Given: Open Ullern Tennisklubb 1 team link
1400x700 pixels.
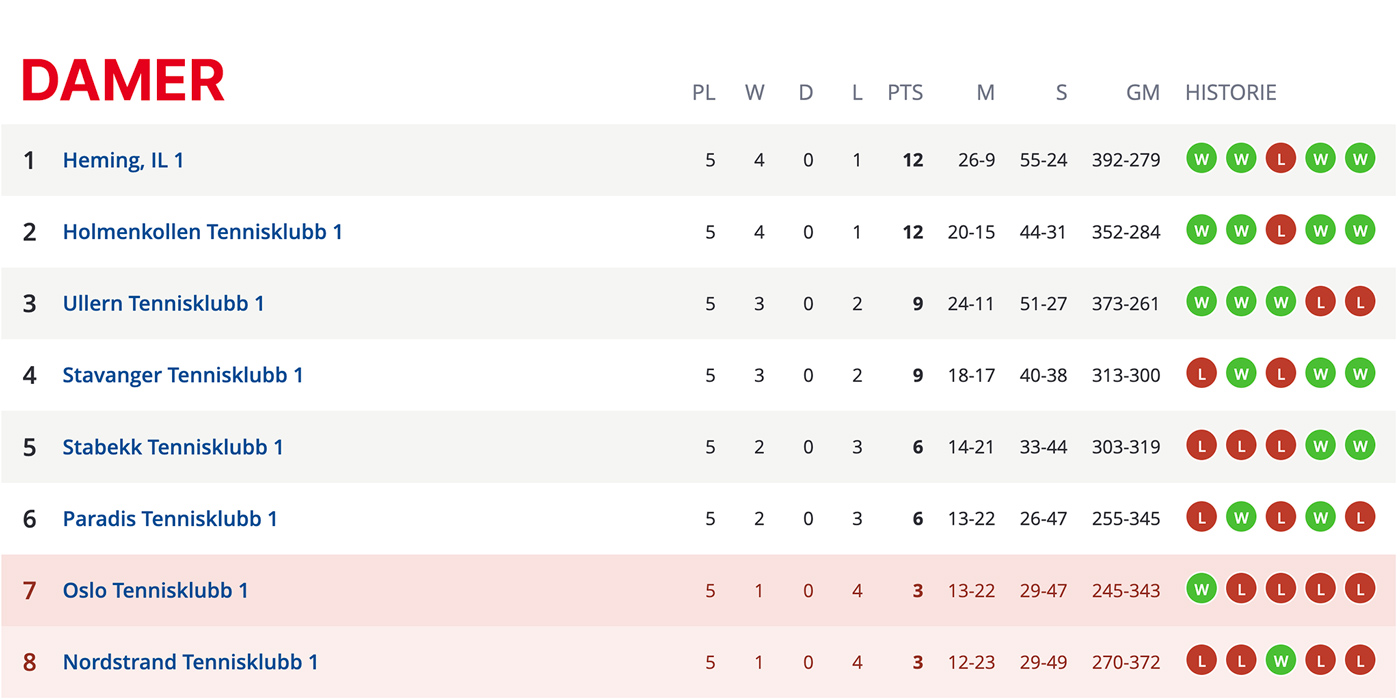Looking at the screenshot, I should (x=164, y=303).
